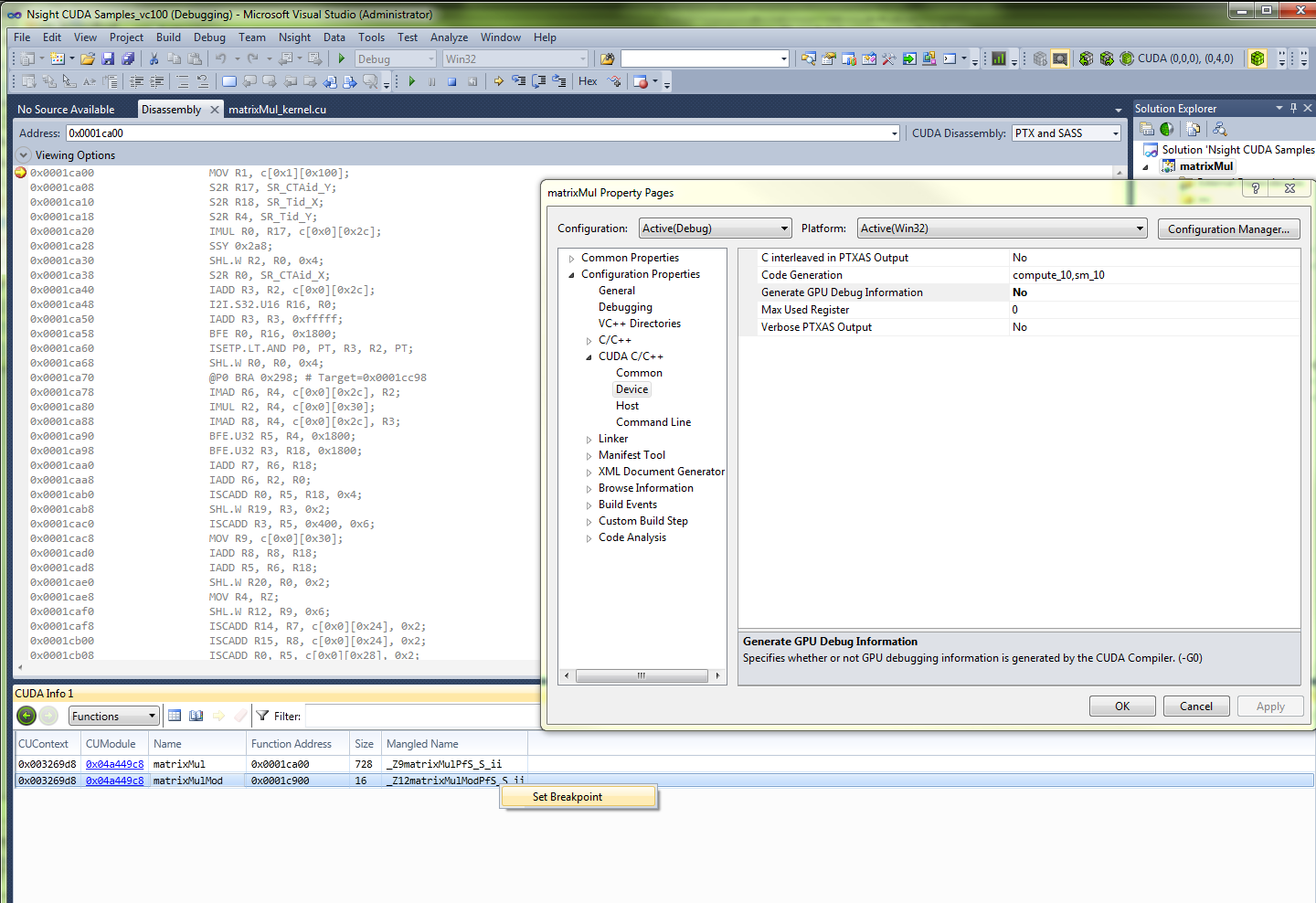Click the CUDA Info grid view icon
Image resolution: width=1316 pixels, height=903 pixels.
[175, 716]
